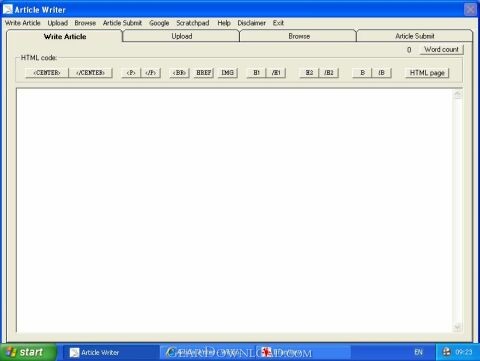Insert the opening CENTER tag
Image resolution: width=480 pixels, height=361 pixels.
(x=47, y=73)
